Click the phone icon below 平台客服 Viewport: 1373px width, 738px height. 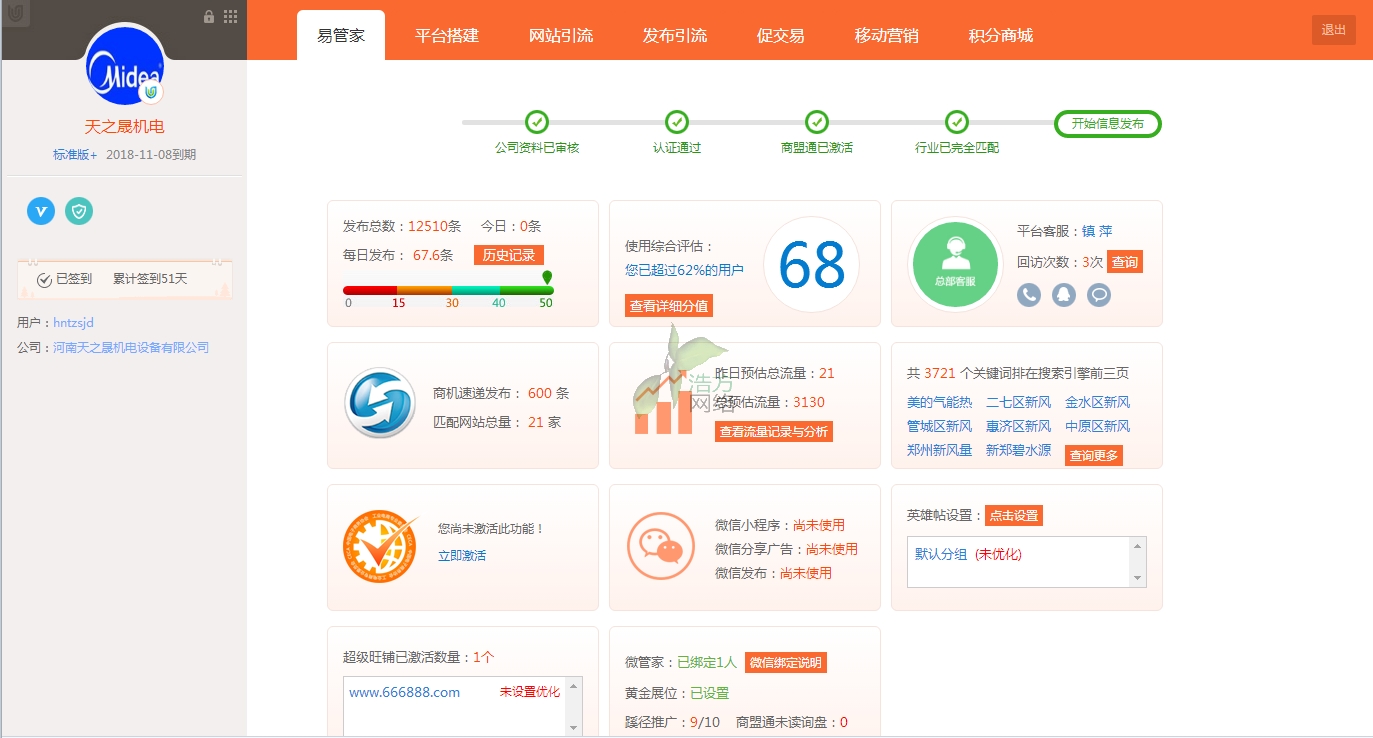1028,294
